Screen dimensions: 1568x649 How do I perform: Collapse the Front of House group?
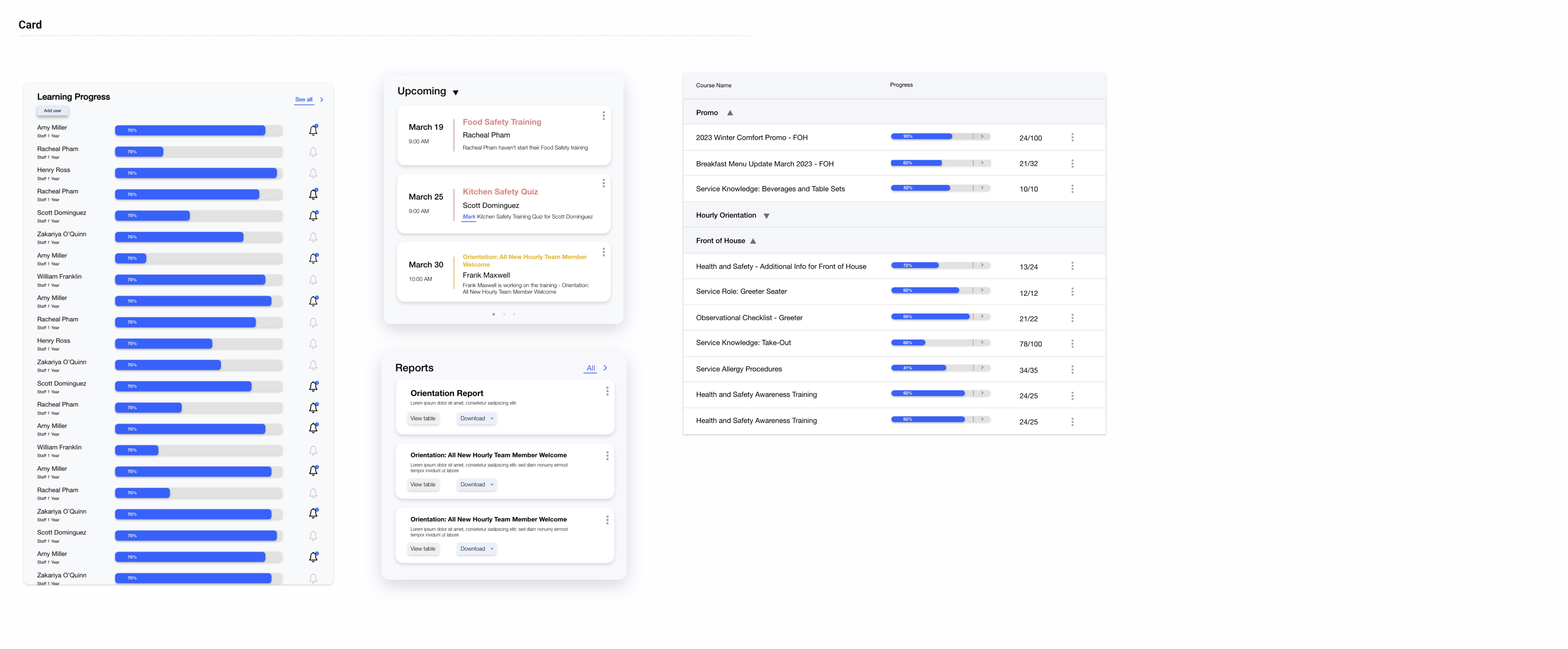[x=753, y=241]
